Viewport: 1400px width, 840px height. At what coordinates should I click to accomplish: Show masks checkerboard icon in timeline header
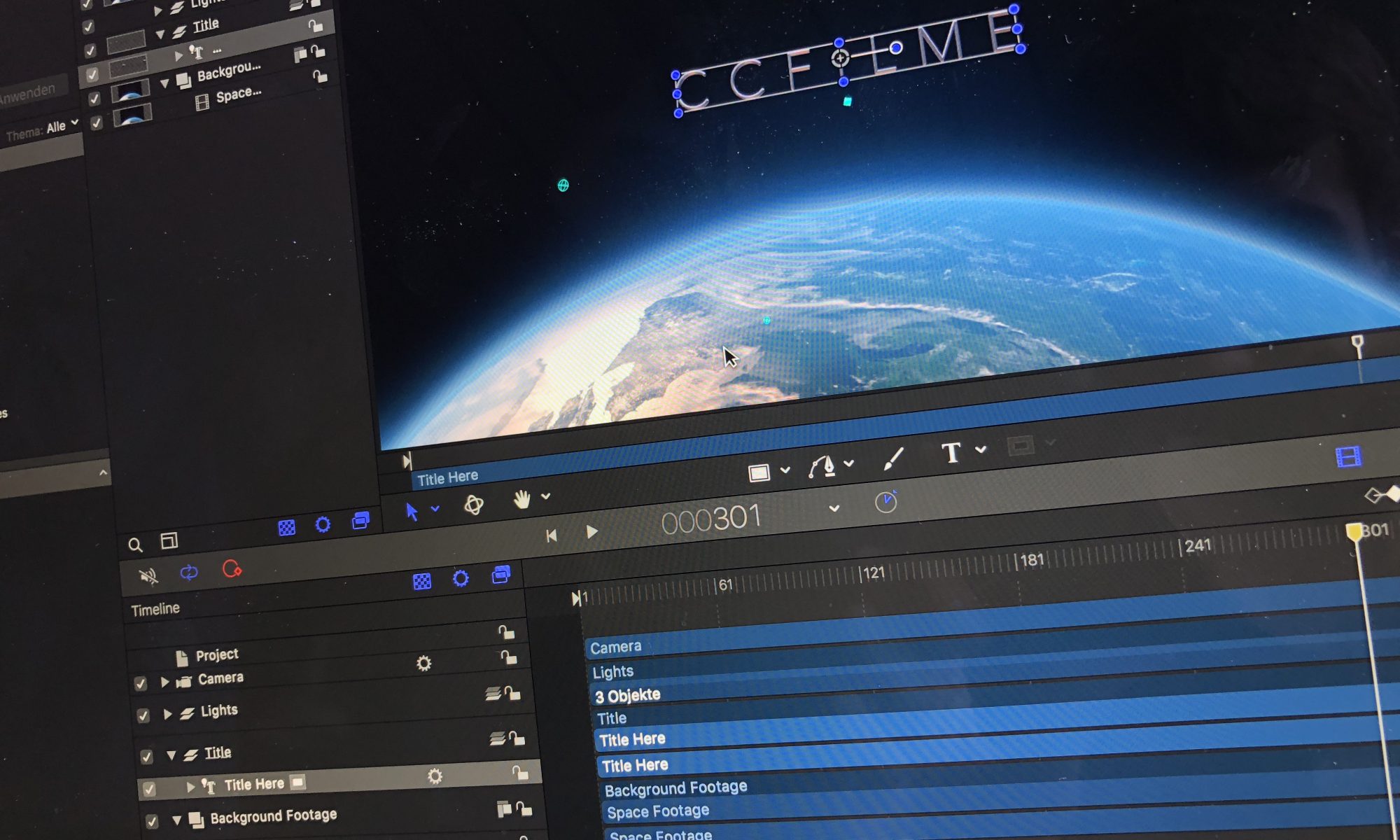pyautogui.click(x=422, y=581)
